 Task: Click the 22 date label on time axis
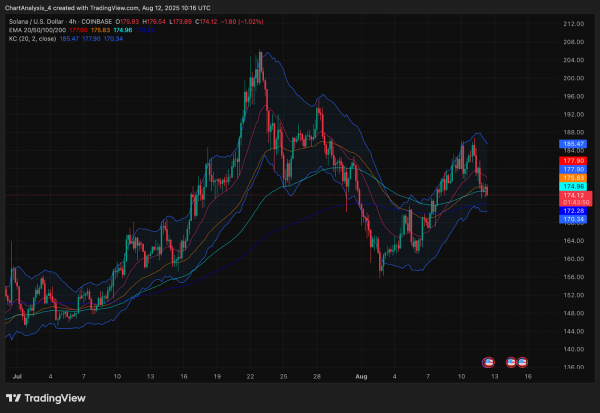[x=250, y=377]
